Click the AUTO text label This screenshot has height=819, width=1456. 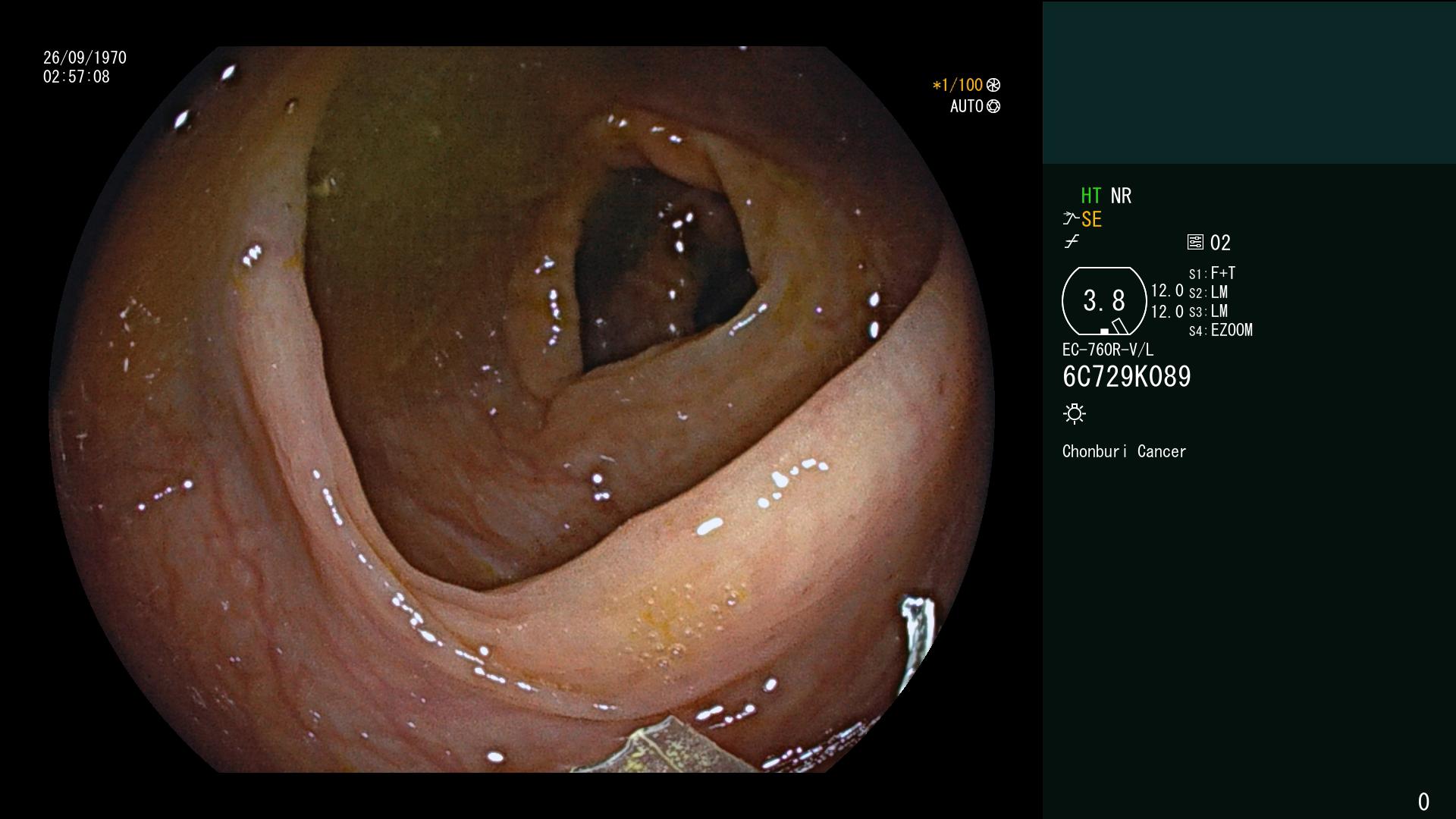pyautogui.click(x=967, y=106)
